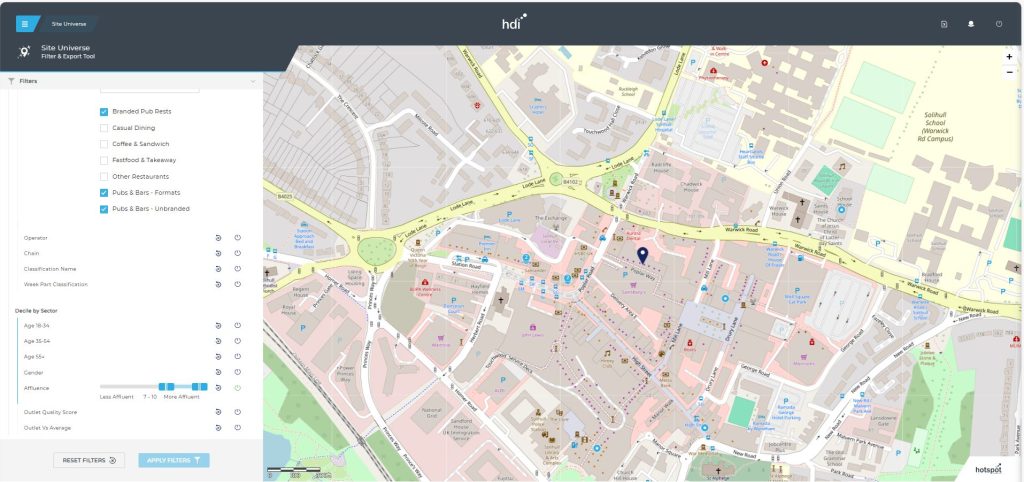Open the user profile icon
This screenshot has width=1024, height=482.
point(971,24)
